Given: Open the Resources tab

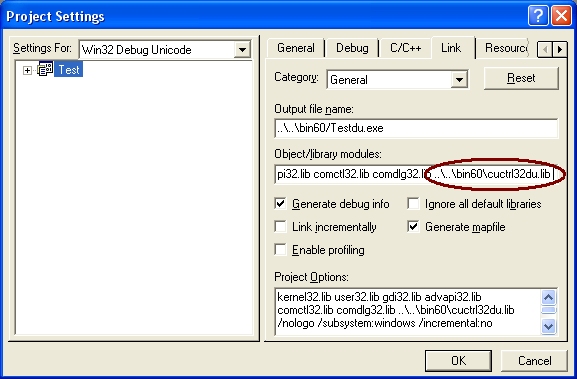Looking at the screenshot, I should 506,48.
